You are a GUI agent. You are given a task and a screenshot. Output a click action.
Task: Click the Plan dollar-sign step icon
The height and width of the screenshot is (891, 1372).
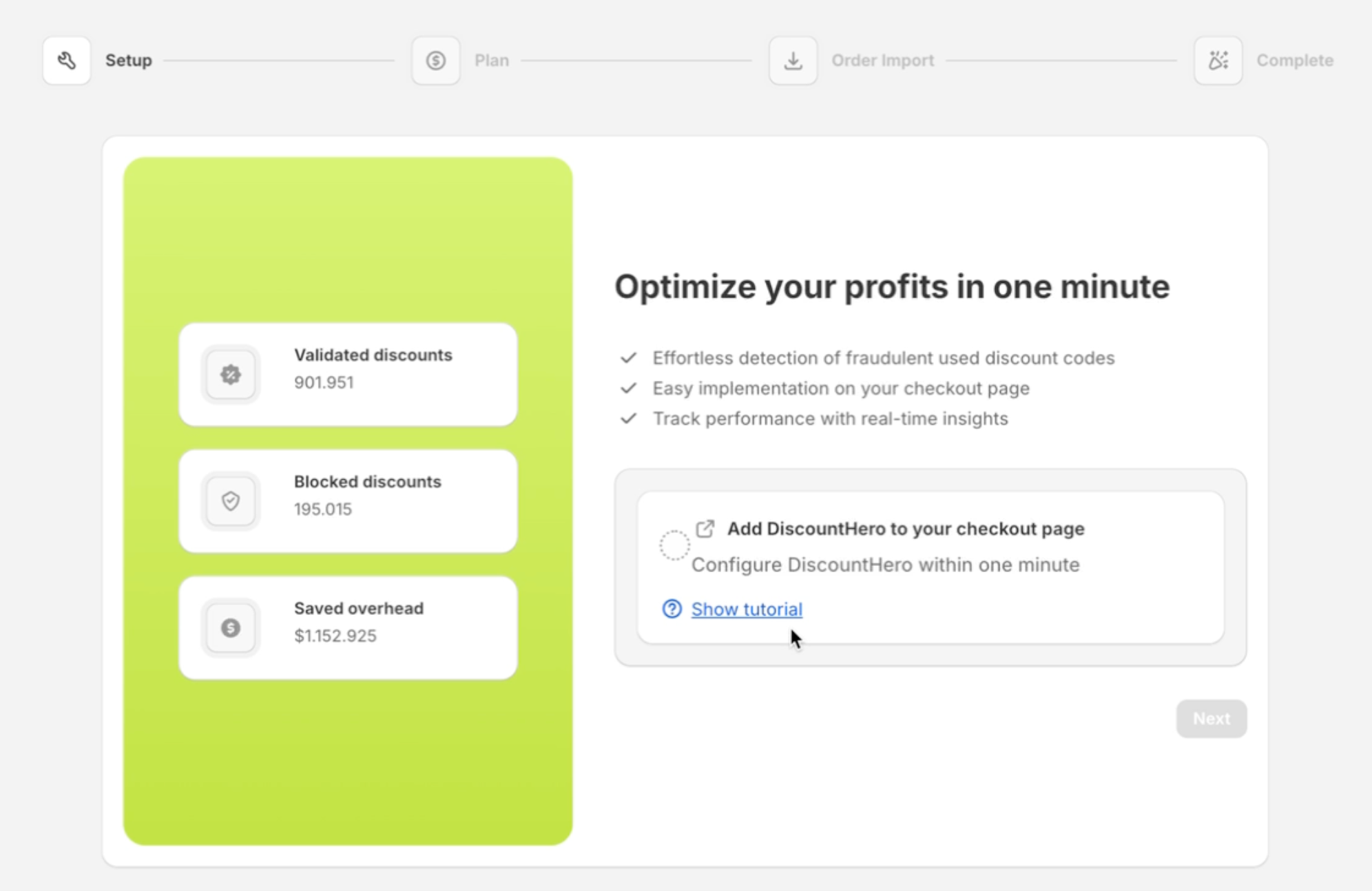tap(435, 61)
